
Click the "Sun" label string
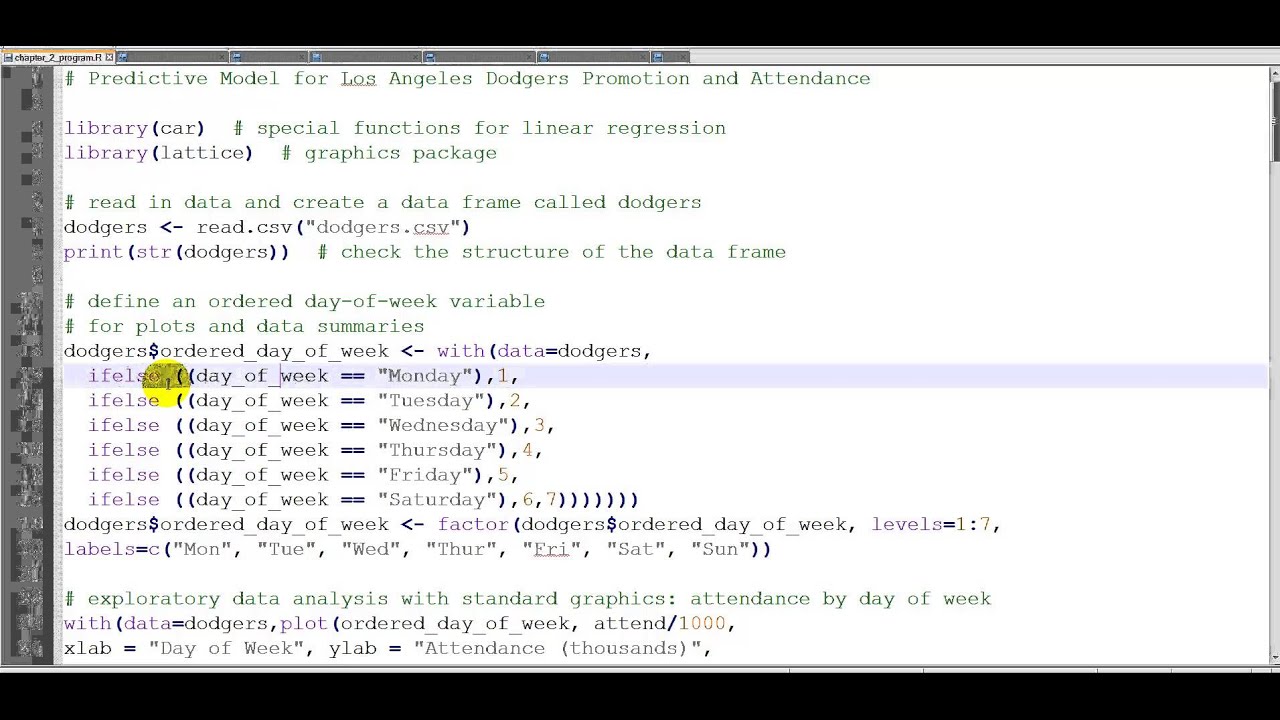tap(720, 549)
